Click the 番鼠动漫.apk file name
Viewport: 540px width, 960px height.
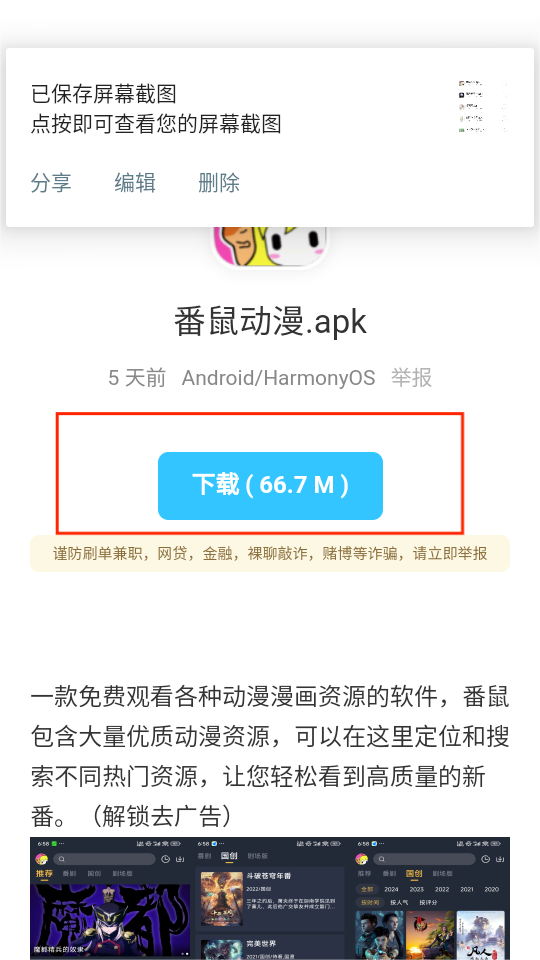(x=270, y=322)
